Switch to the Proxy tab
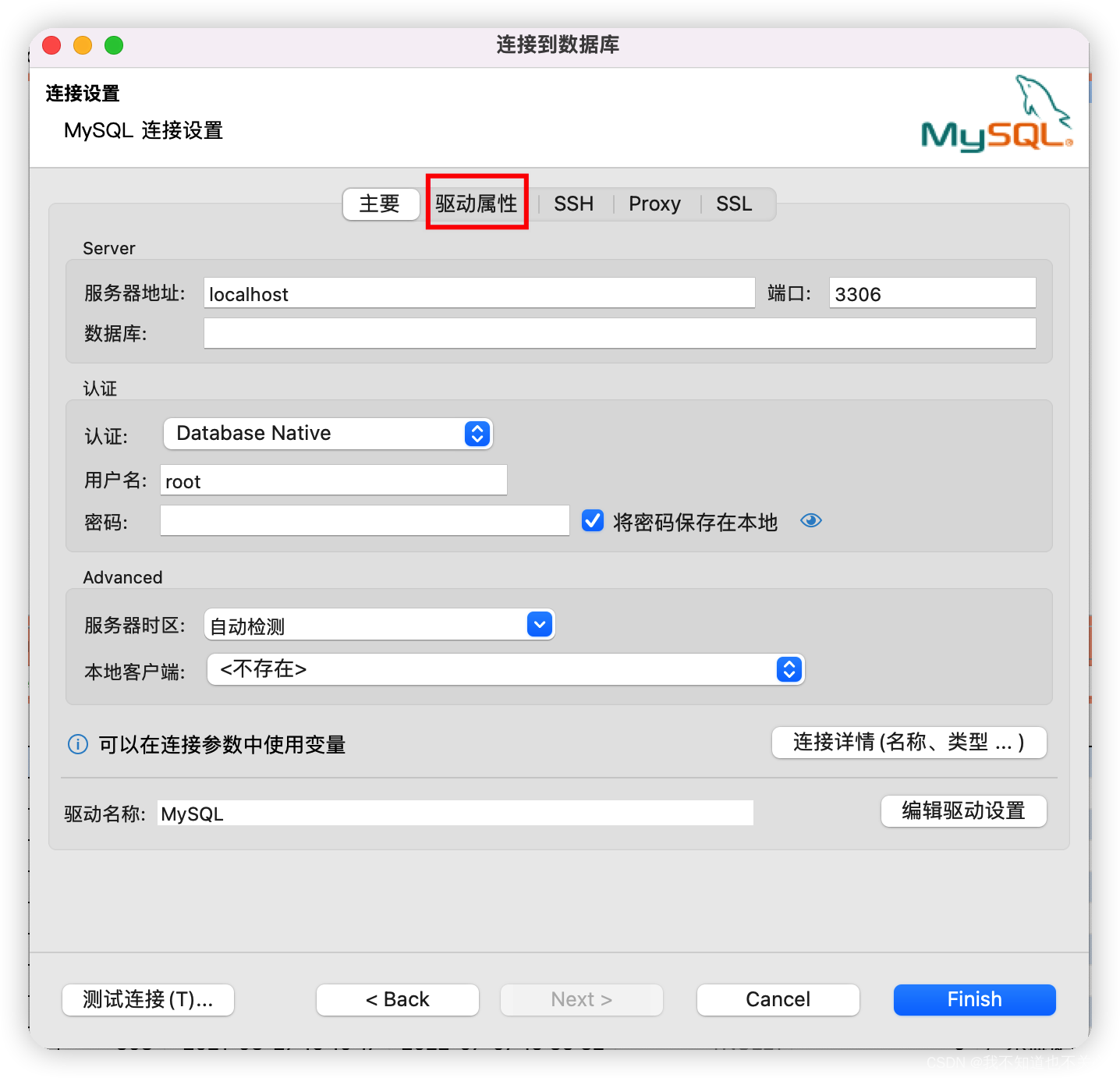The image size is (1120, 1078). [654, 204]
